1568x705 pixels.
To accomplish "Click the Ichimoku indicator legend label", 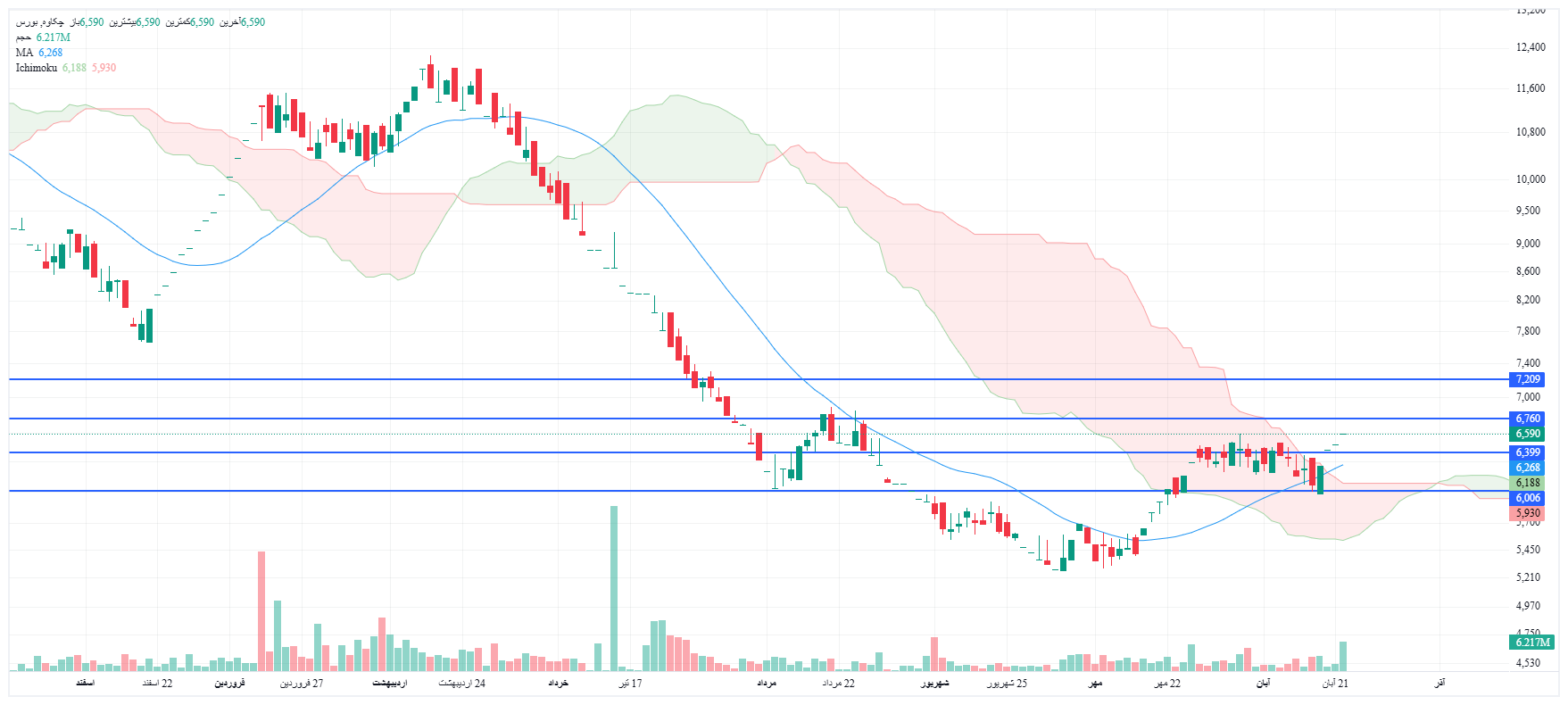I will pos(37,68).
